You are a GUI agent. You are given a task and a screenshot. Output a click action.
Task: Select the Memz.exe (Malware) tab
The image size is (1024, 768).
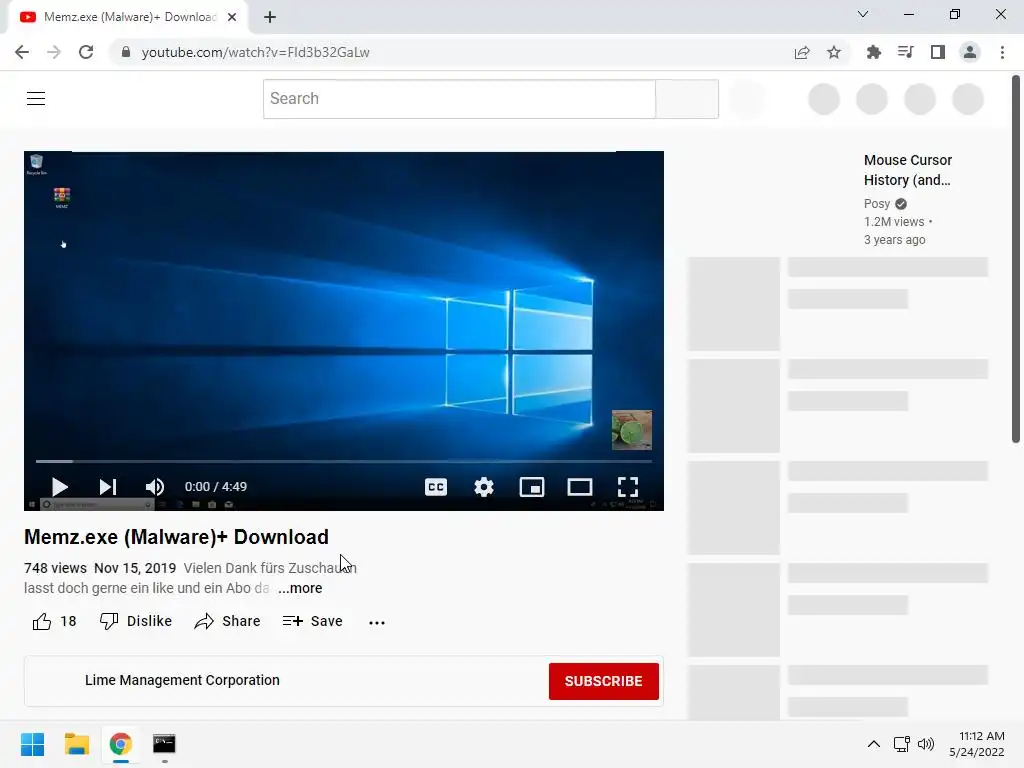(127, 17)
